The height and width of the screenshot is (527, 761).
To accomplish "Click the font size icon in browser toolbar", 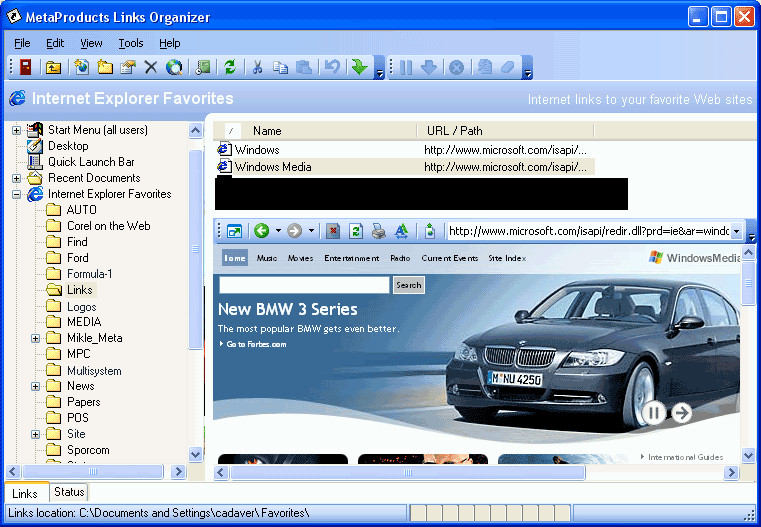I will (401, 231).
